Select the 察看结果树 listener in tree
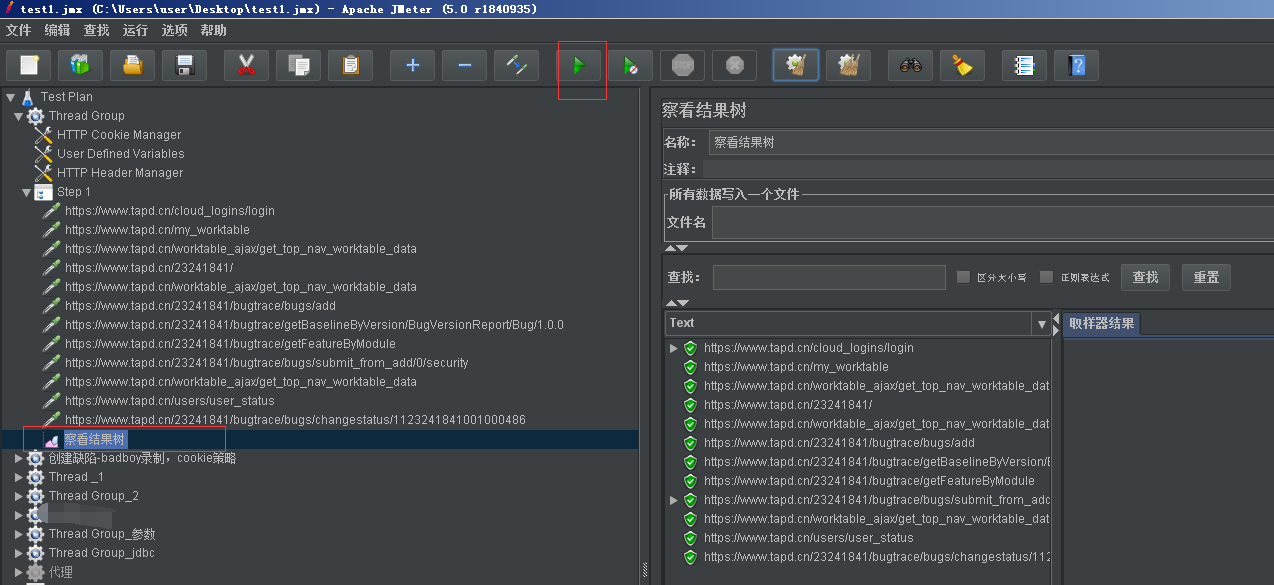This screenshot has height=585, width=1274. coord(95,439)
